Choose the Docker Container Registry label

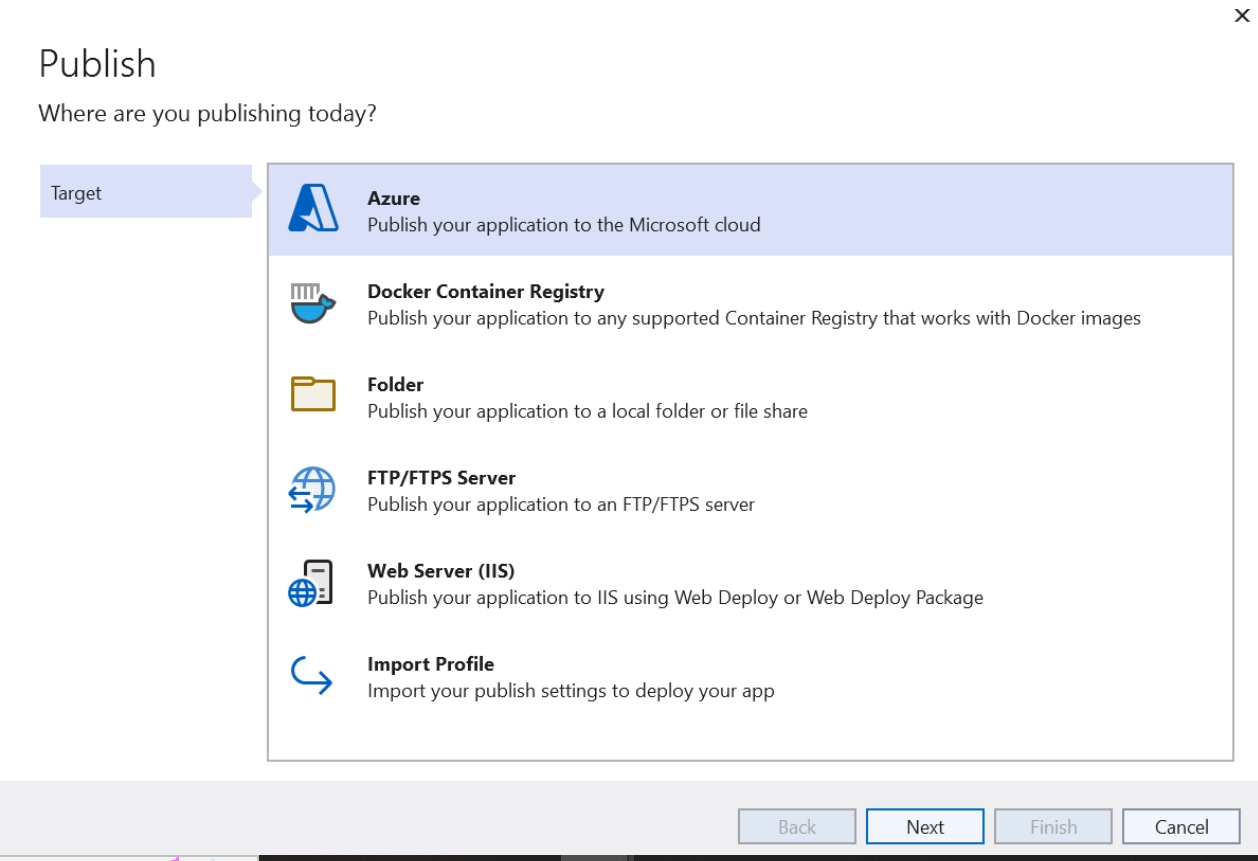pos(485,291)
